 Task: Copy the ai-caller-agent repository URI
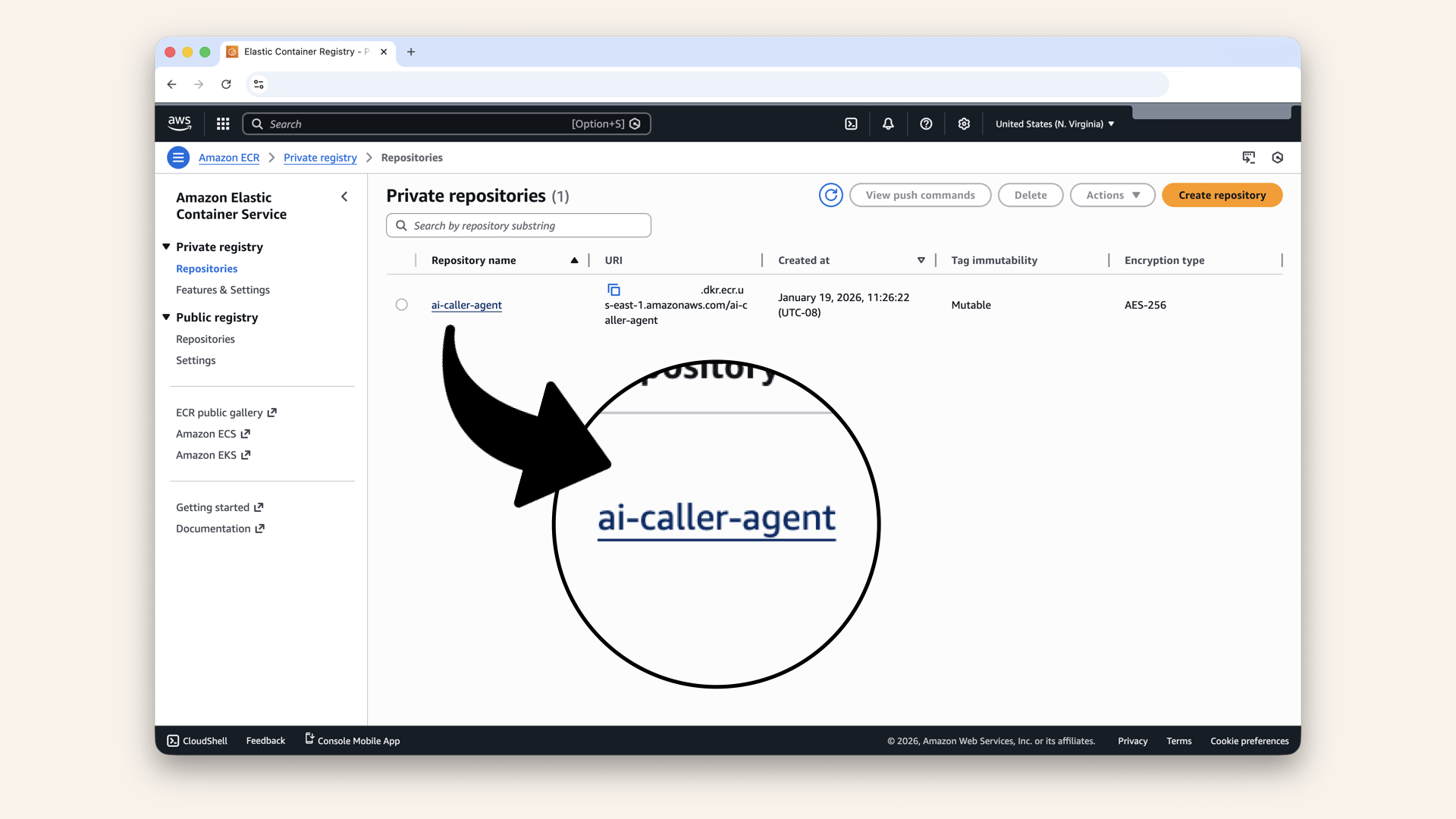(613, 289)
